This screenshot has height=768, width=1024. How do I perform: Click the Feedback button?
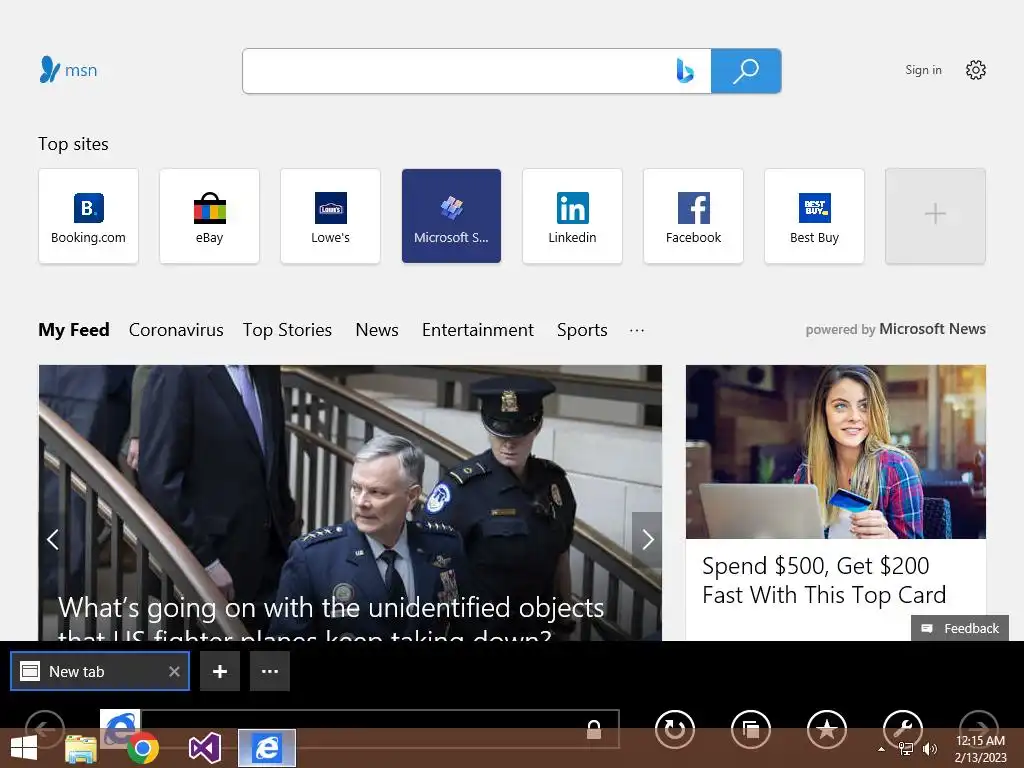click(959, 628)
